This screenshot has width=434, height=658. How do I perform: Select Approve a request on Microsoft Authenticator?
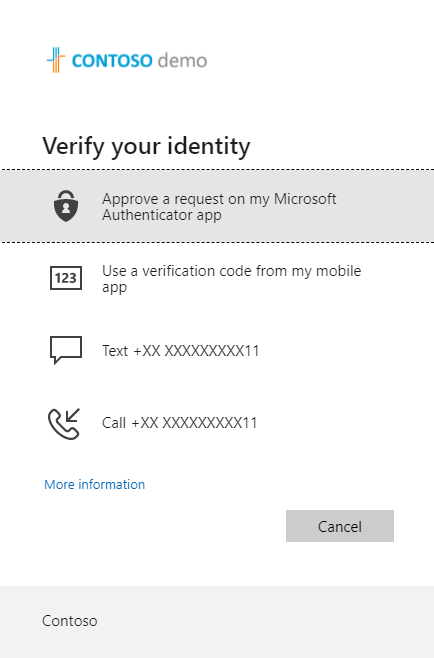(x=219, y=206)
